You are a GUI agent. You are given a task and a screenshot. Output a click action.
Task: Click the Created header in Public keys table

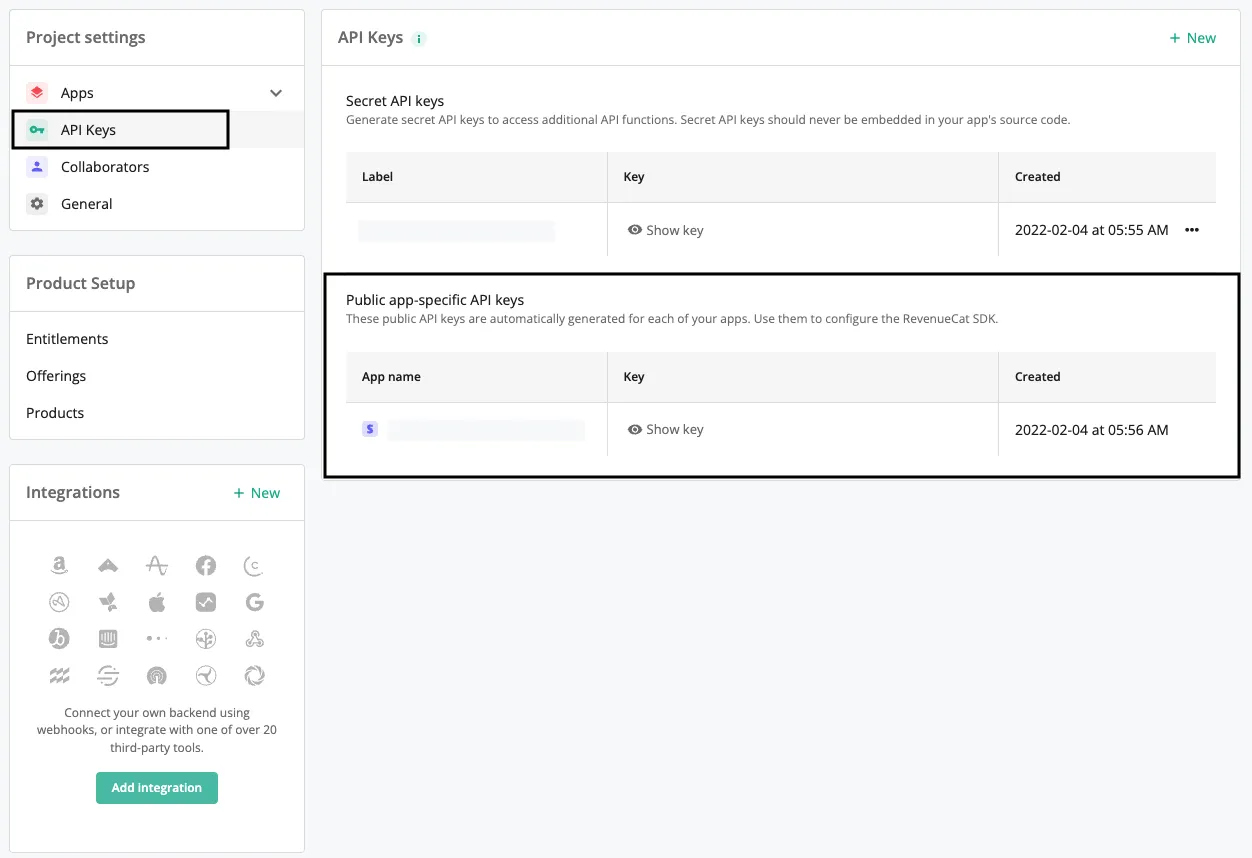(1037, 377)
